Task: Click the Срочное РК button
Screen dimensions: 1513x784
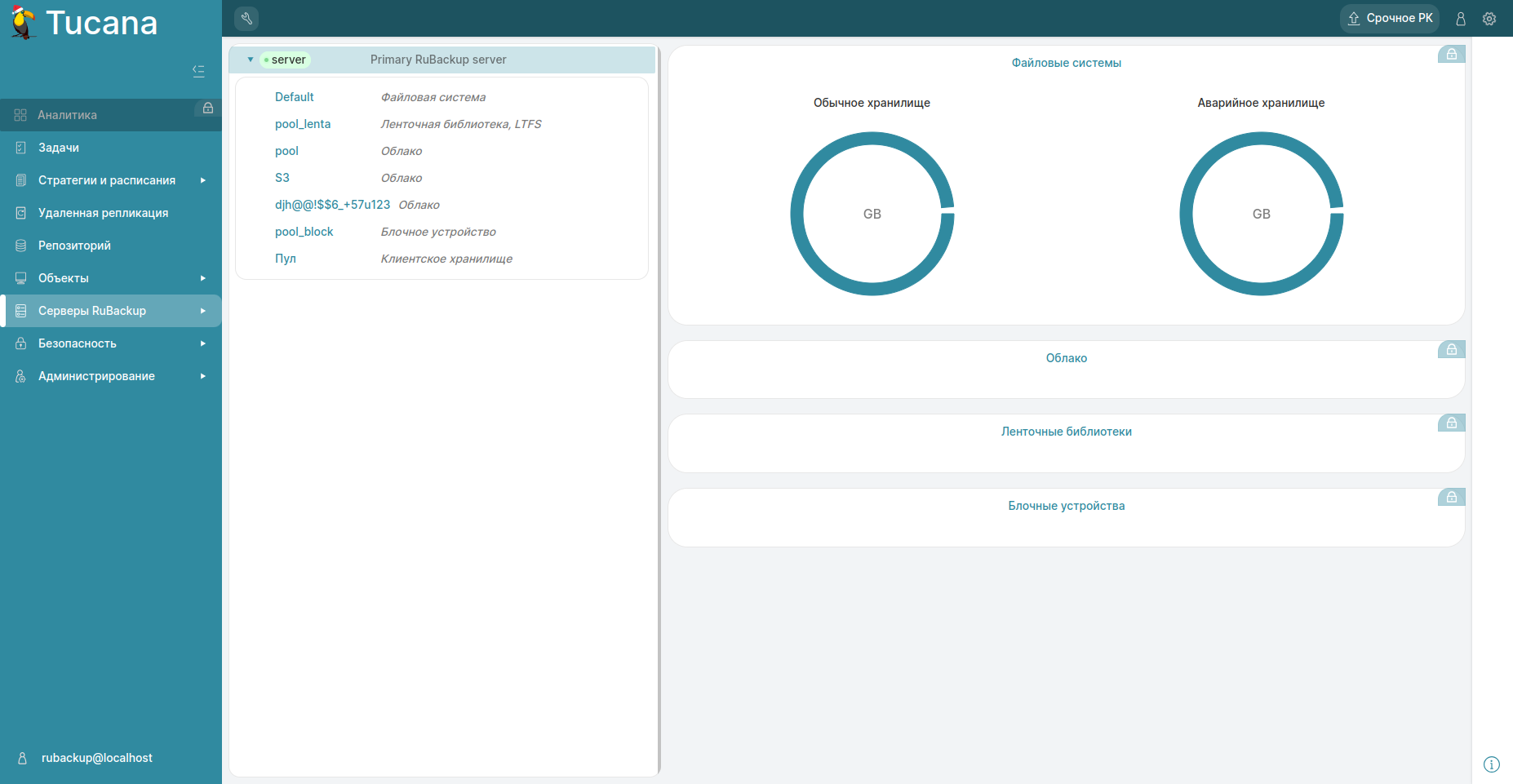Action: [x=1389, y=18]
